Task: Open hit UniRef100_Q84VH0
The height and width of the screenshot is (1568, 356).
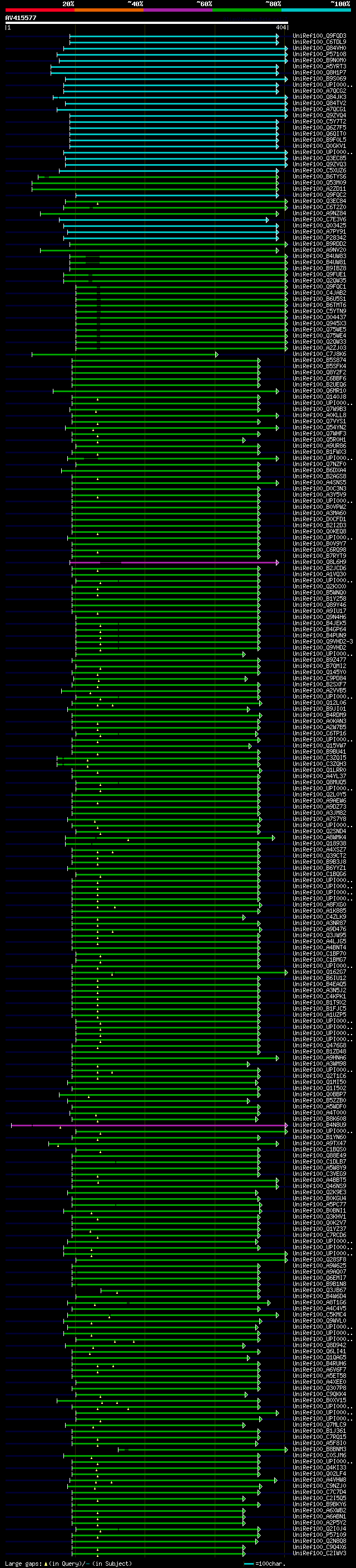Action: pyautogui.click(x=319, y=48)
